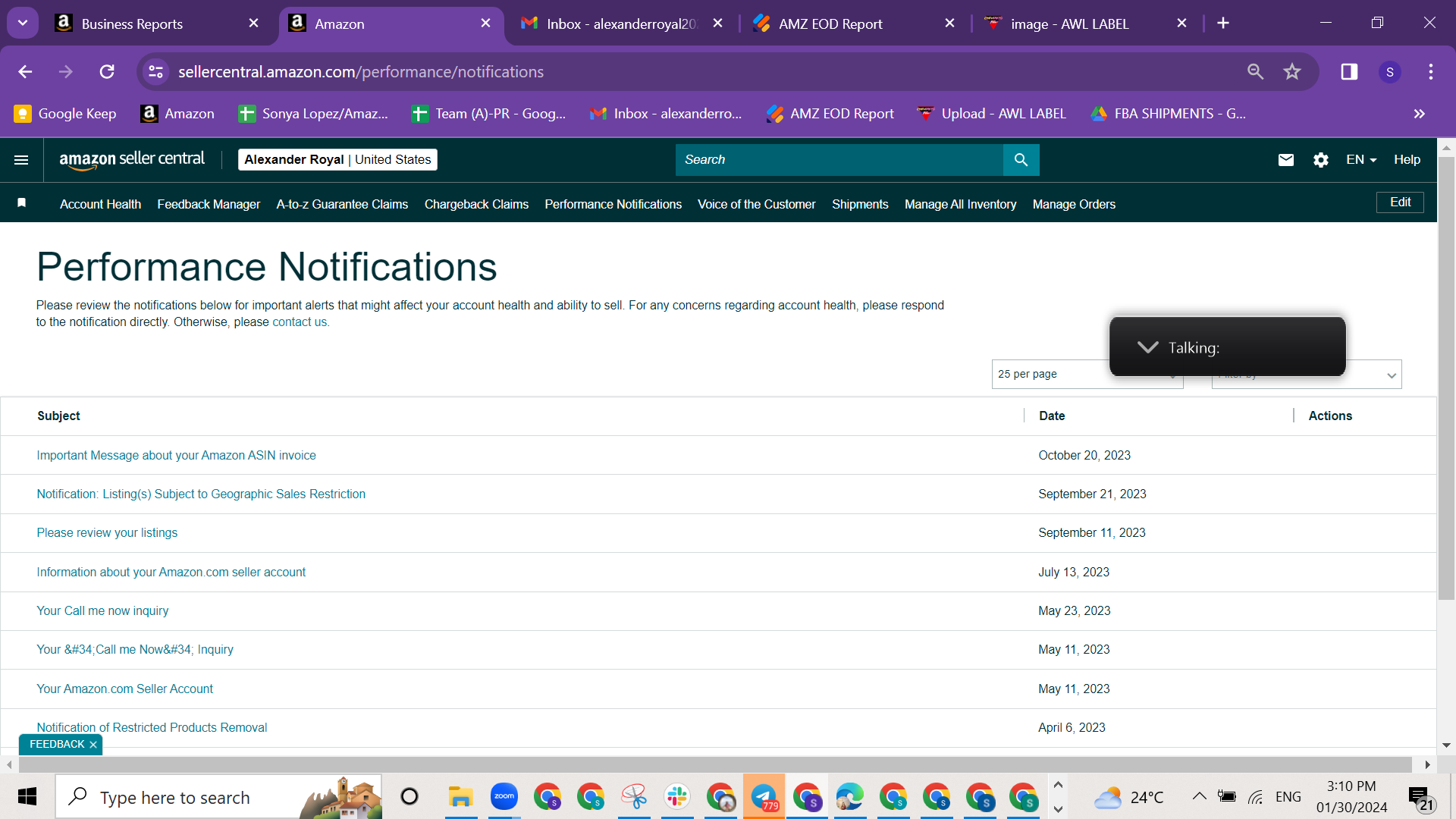Close the Business Reports tab
This screenshot has width=1456, height=819.
254,24
